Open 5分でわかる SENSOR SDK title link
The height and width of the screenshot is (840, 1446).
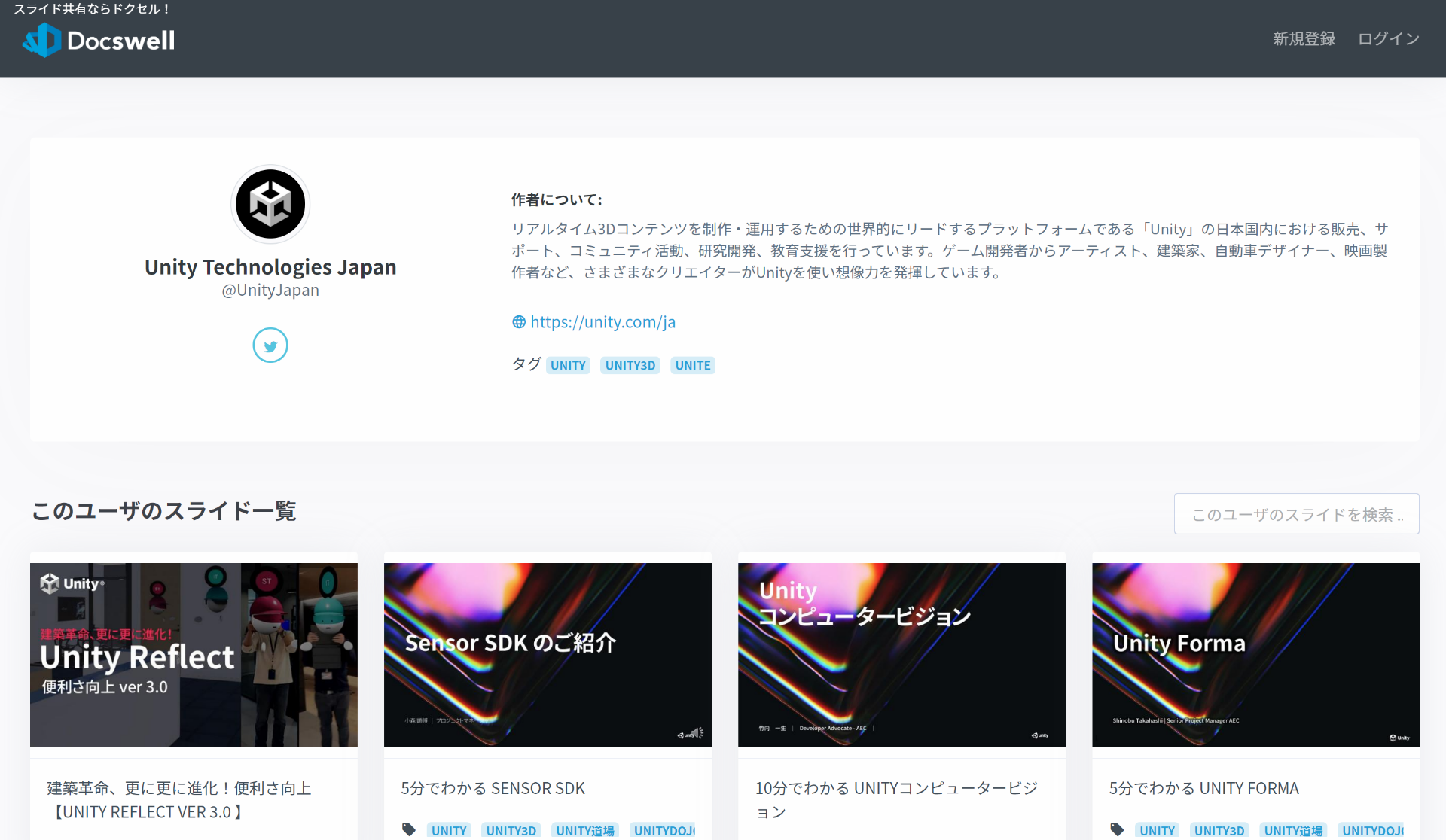click(x=493, y=788)
